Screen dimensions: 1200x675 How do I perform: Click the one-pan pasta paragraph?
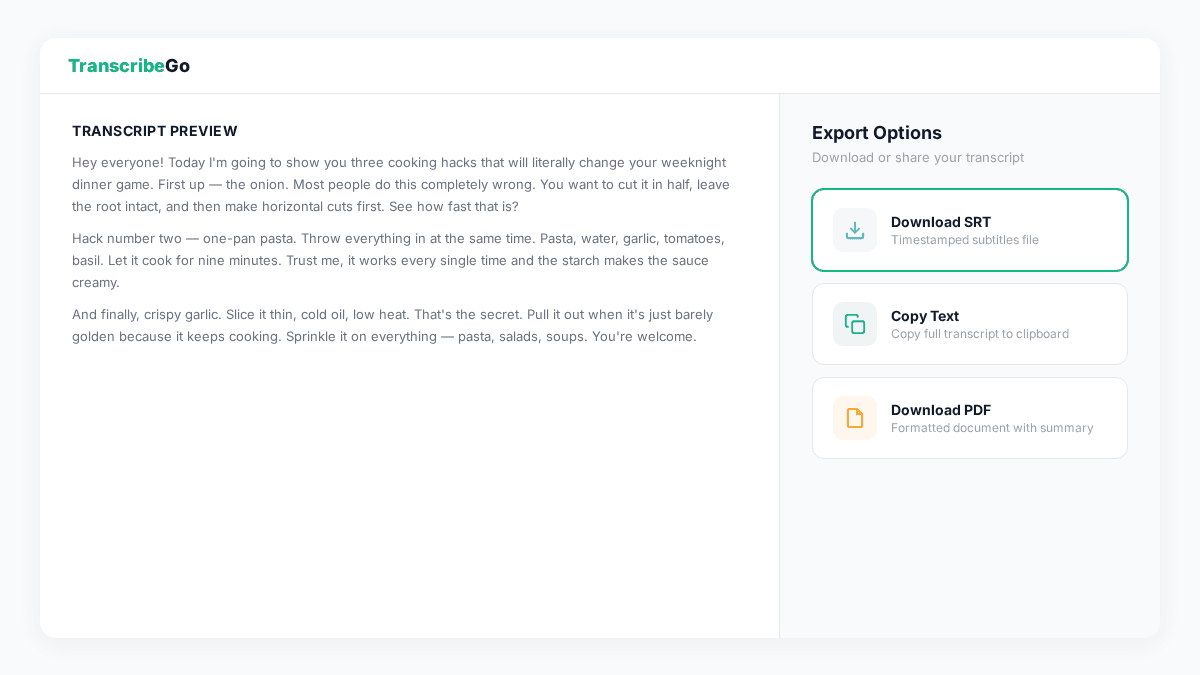400,260
